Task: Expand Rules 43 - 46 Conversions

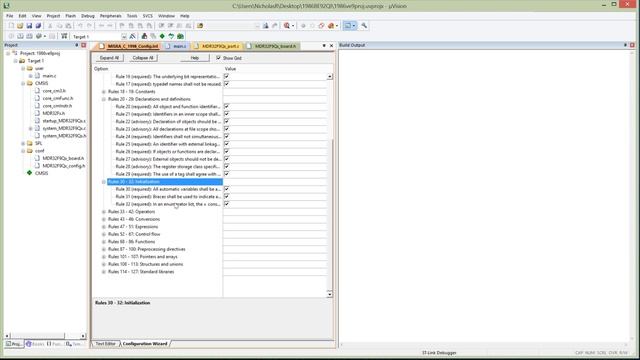Action: (104, 219)
